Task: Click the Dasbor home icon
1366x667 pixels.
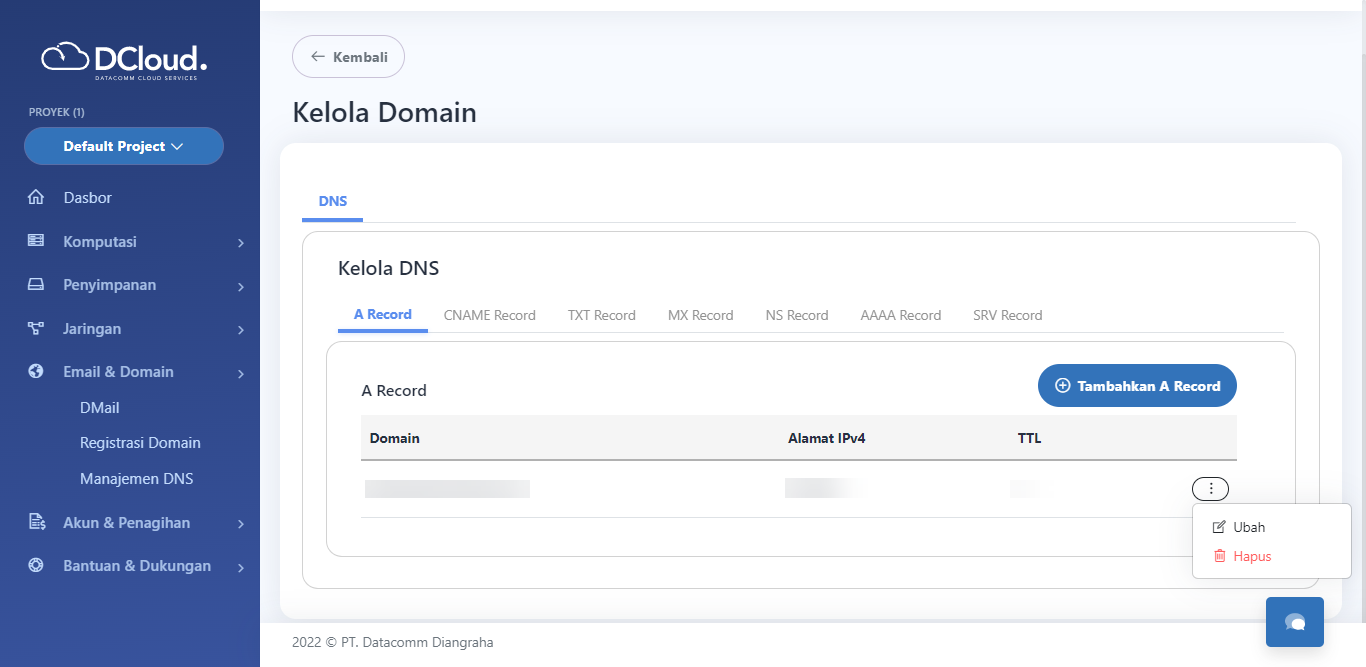Action: point(36,198)
